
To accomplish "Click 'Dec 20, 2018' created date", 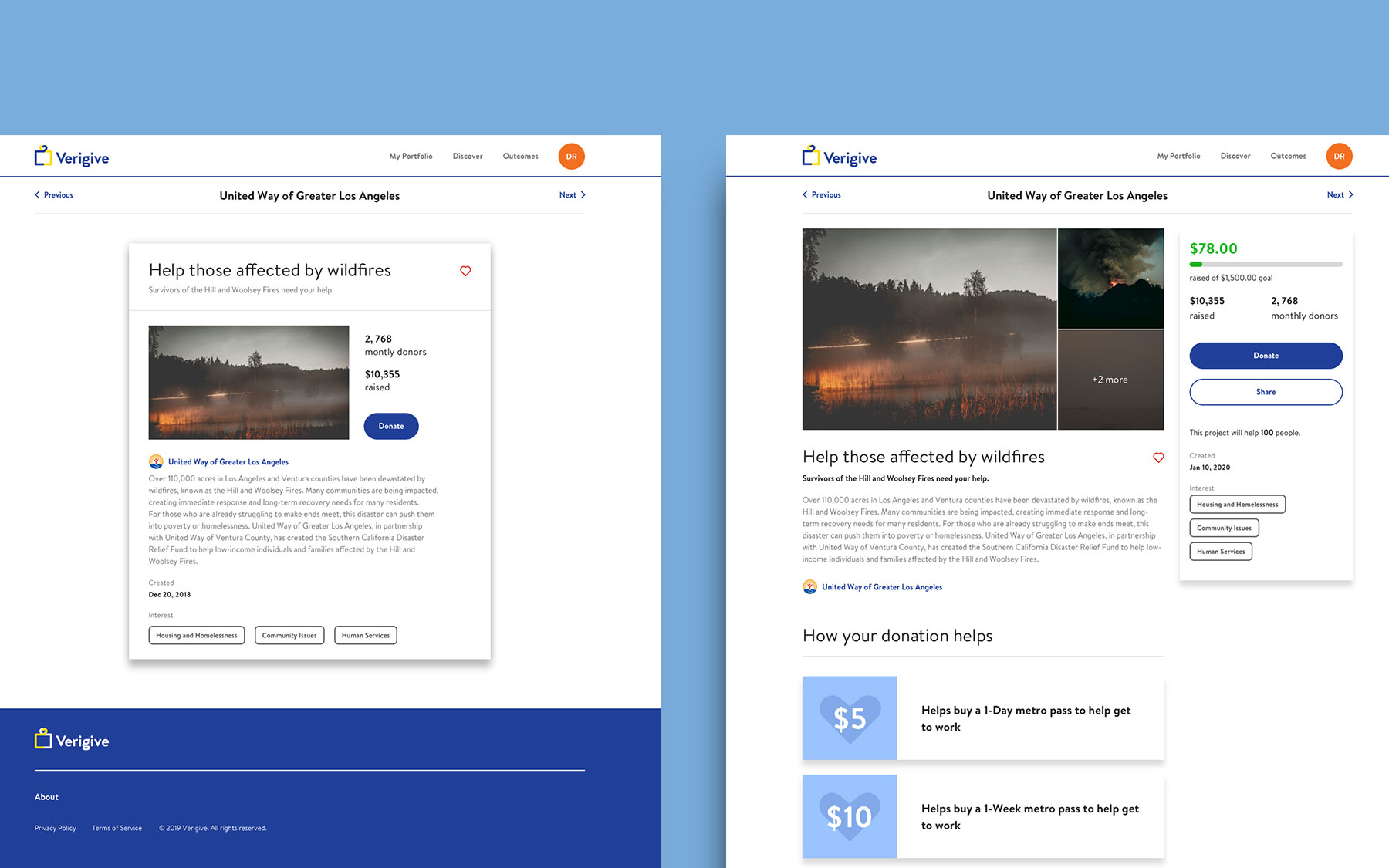I will click(170, 595).
